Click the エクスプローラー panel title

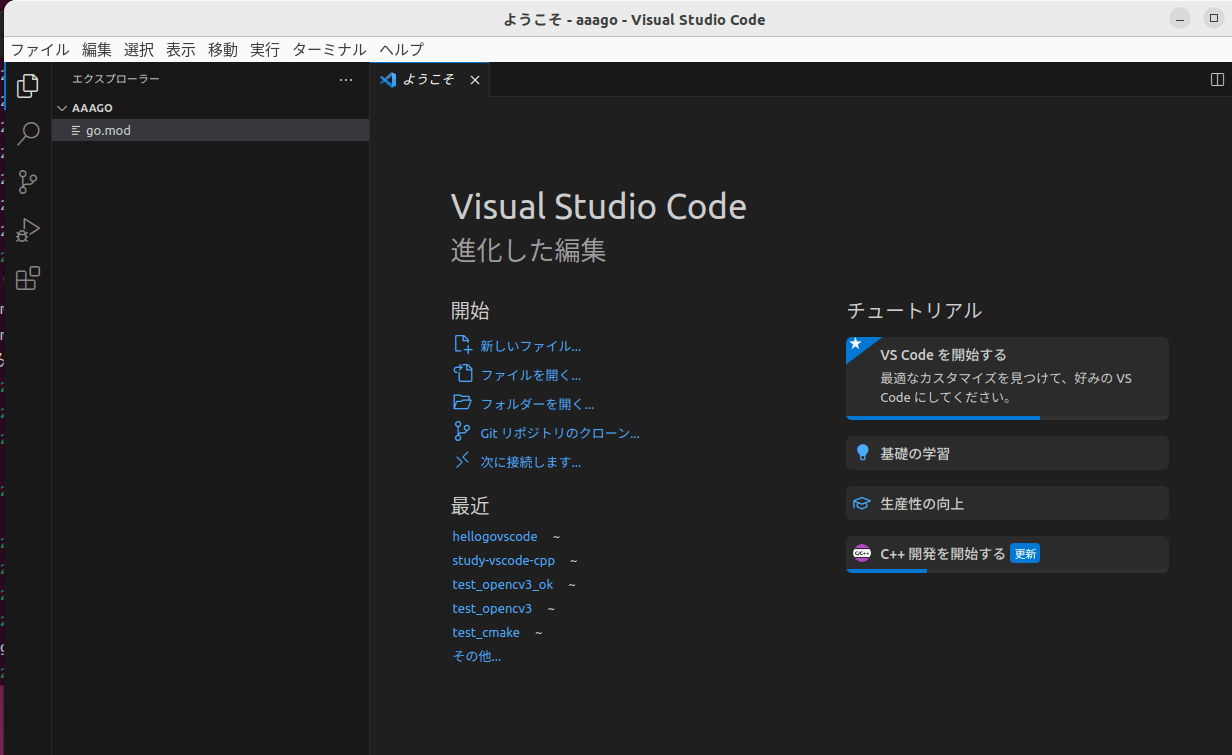pyautogui.click(x=115, y=79)
